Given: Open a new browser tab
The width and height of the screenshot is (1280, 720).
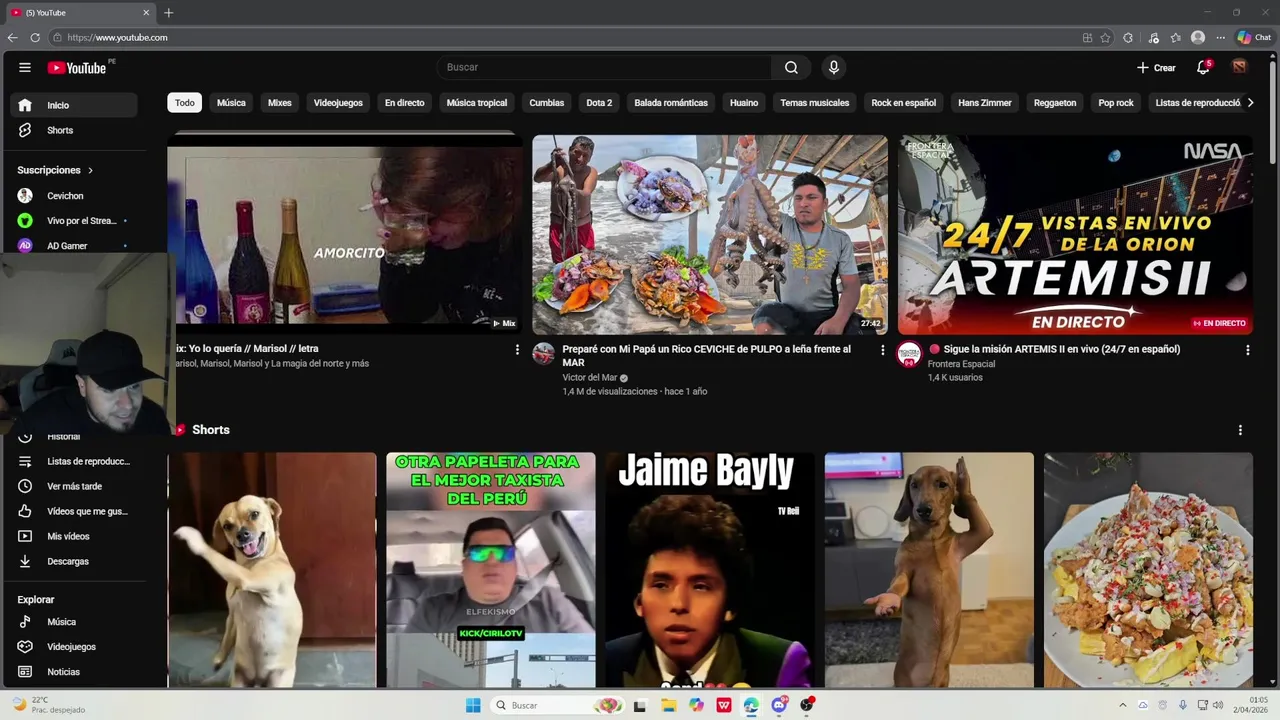Looking at the screenshot, I should (168, 13).
